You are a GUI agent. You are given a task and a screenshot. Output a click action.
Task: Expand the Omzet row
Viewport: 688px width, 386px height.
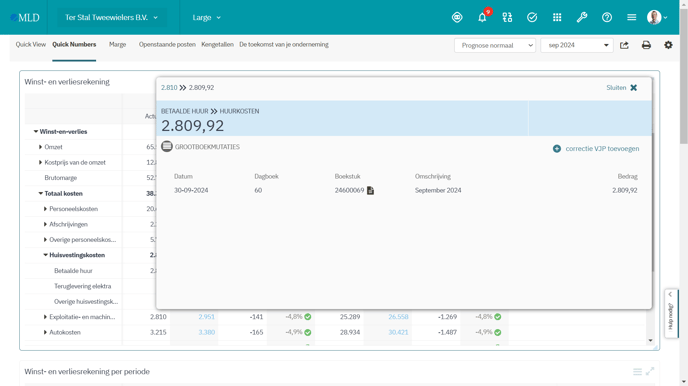pos(40,147)
